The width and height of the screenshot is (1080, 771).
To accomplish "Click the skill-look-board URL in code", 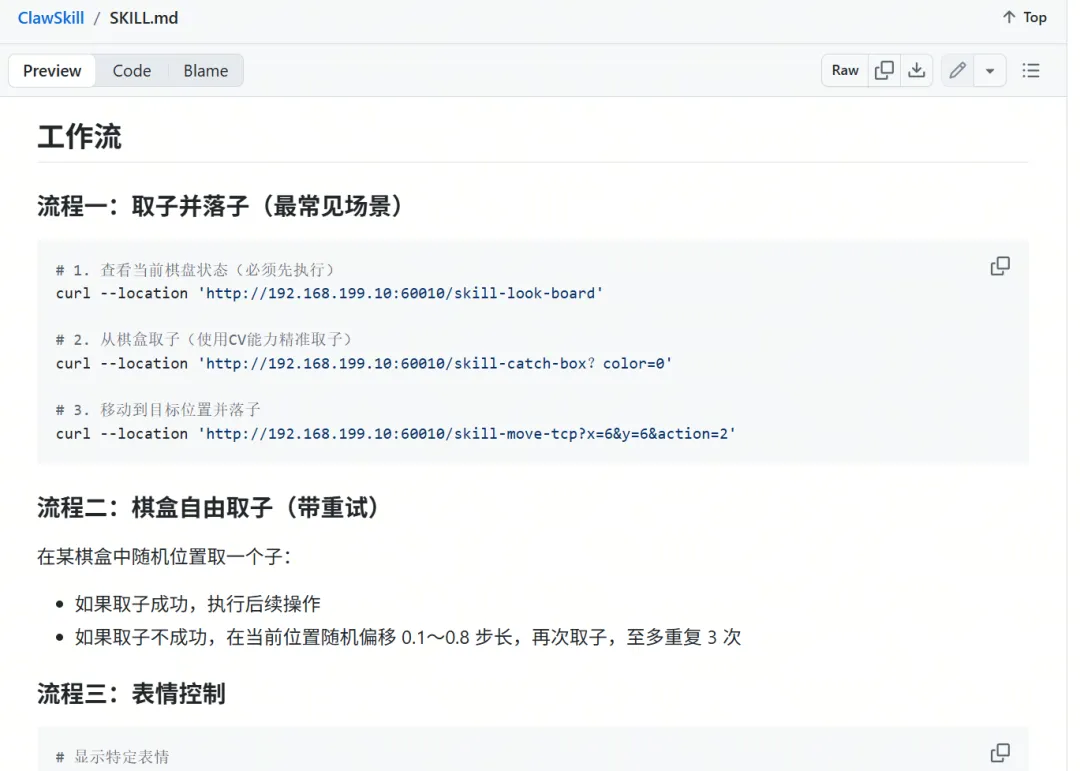I will click(401, 294).
